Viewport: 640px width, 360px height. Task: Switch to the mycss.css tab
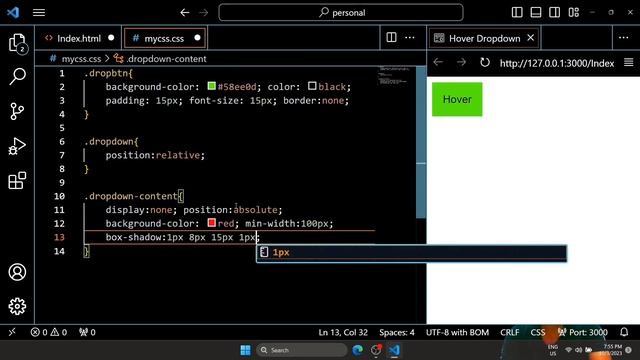(x=165, y=38)
